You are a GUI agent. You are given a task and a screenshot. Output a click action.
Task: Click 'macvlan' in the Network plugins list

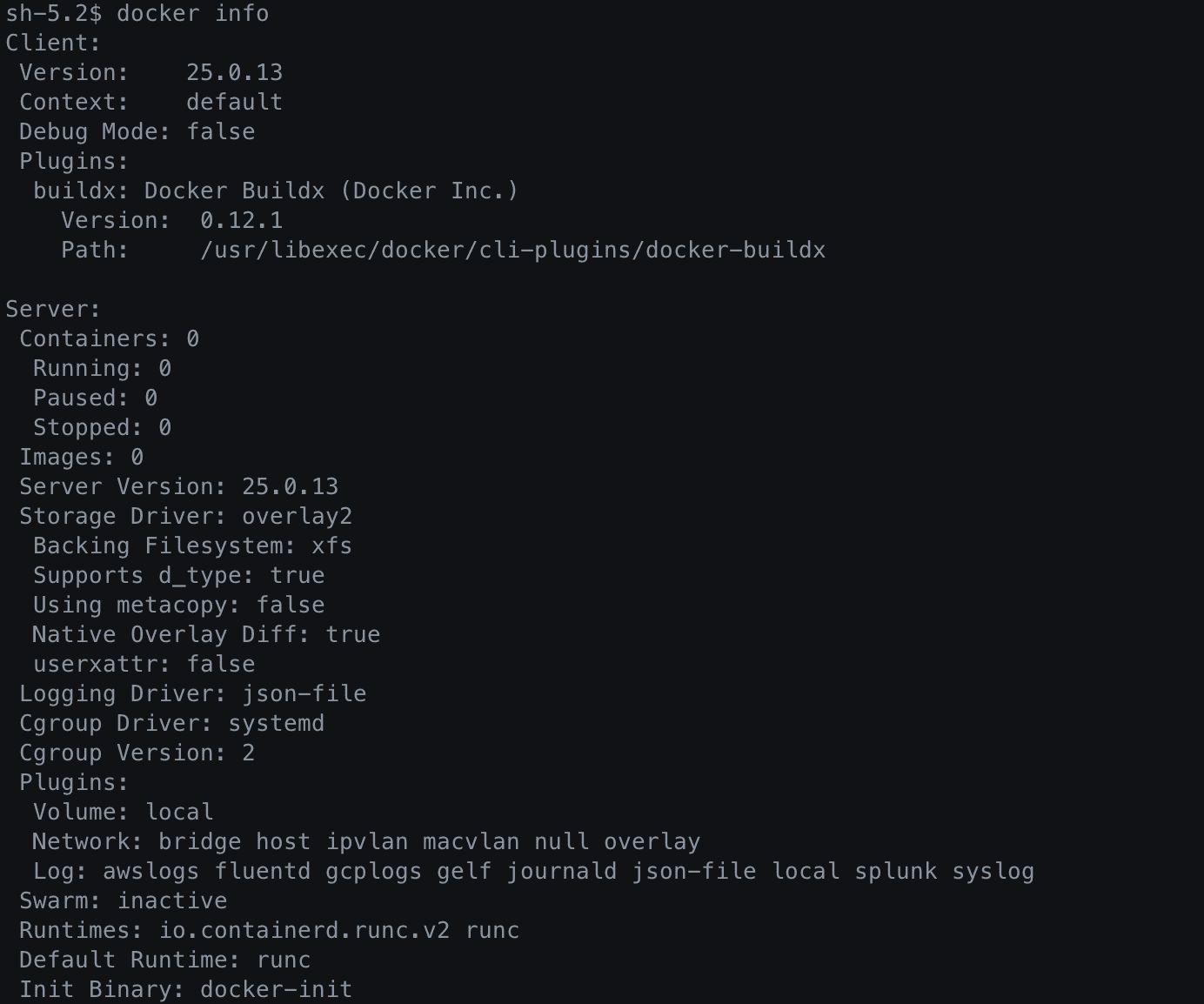(471, 841)
